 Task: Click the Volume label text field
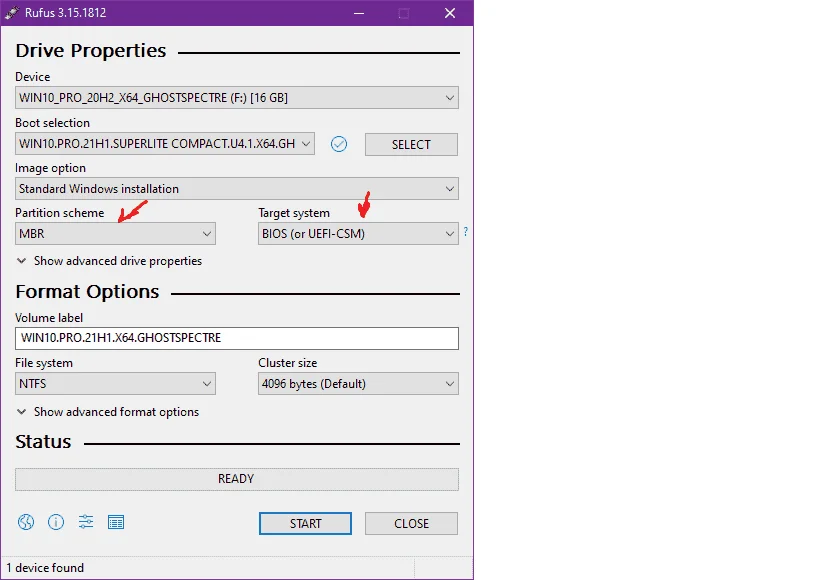237,338
